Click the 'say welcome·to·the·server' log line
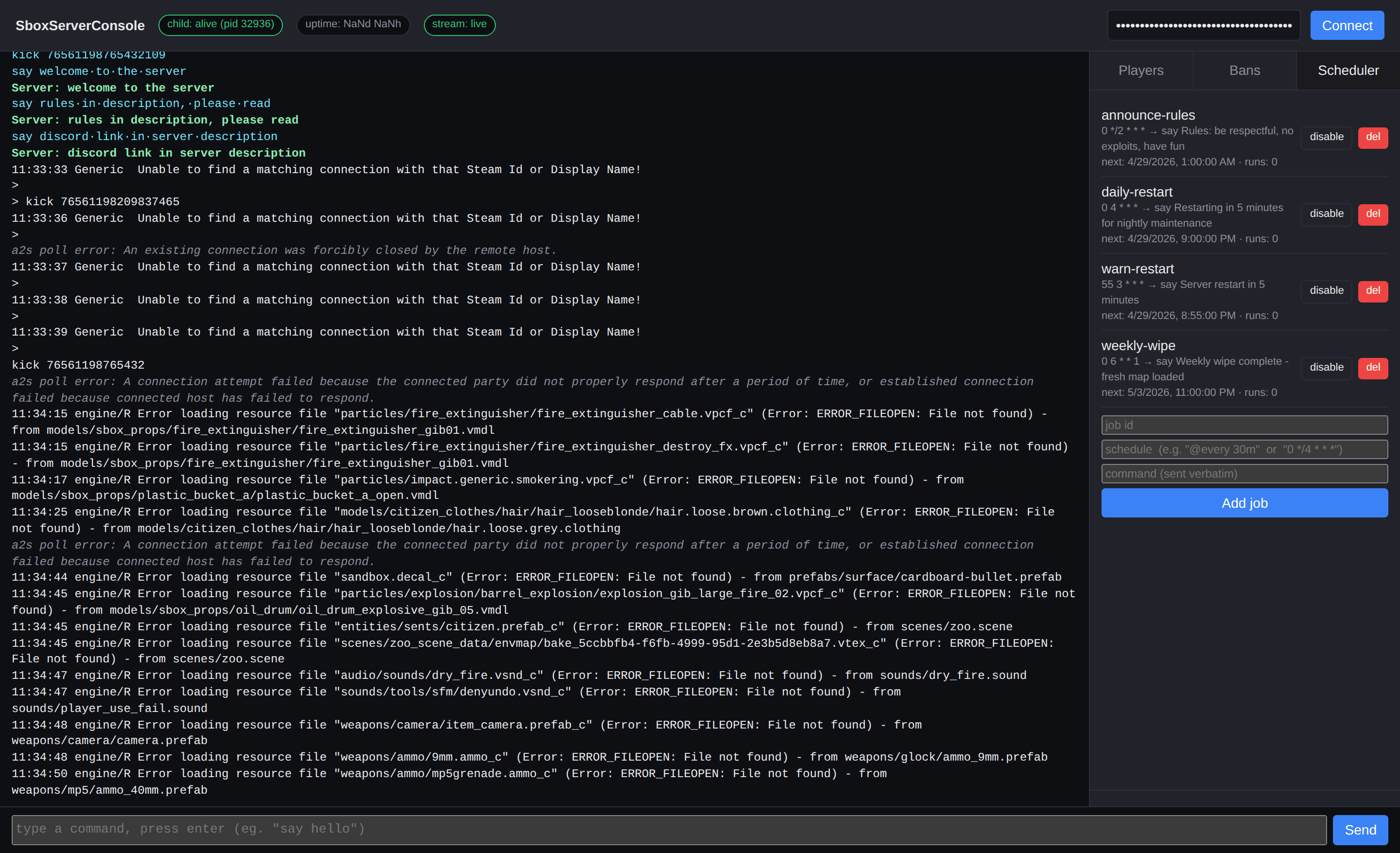 [99, 71]
